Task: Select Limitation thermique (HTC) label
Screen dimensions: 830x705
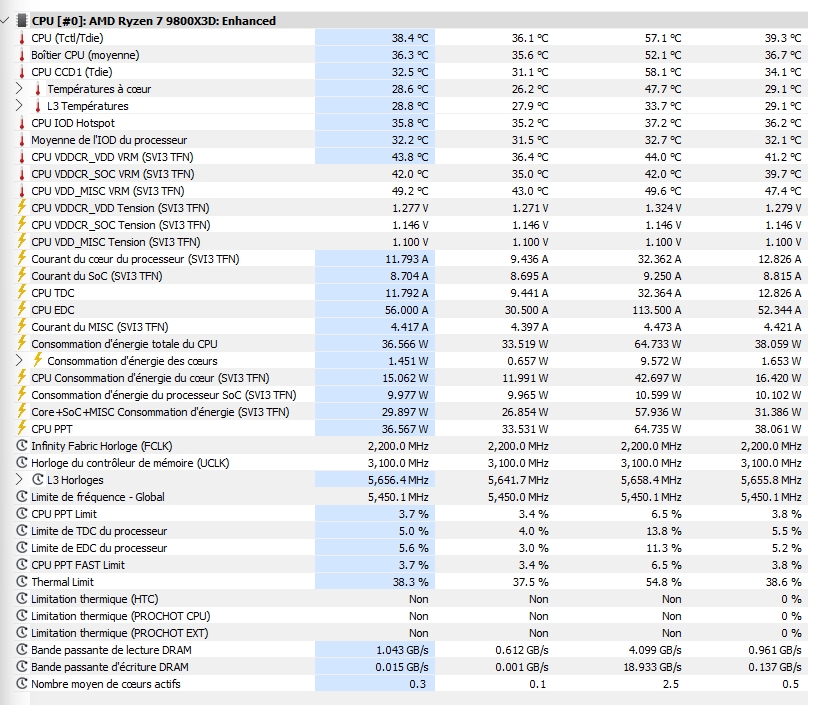Action: pos(95,599)
